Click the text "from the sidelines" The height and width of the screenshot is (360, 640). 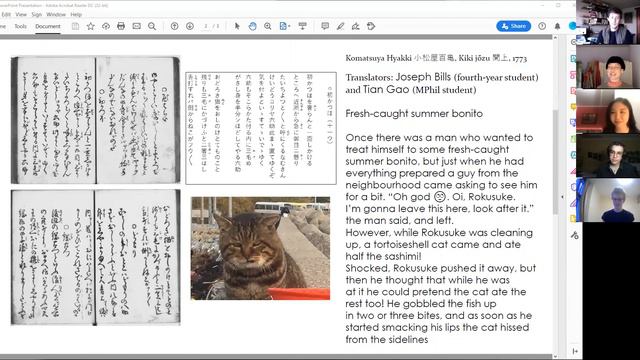(387, 339)
